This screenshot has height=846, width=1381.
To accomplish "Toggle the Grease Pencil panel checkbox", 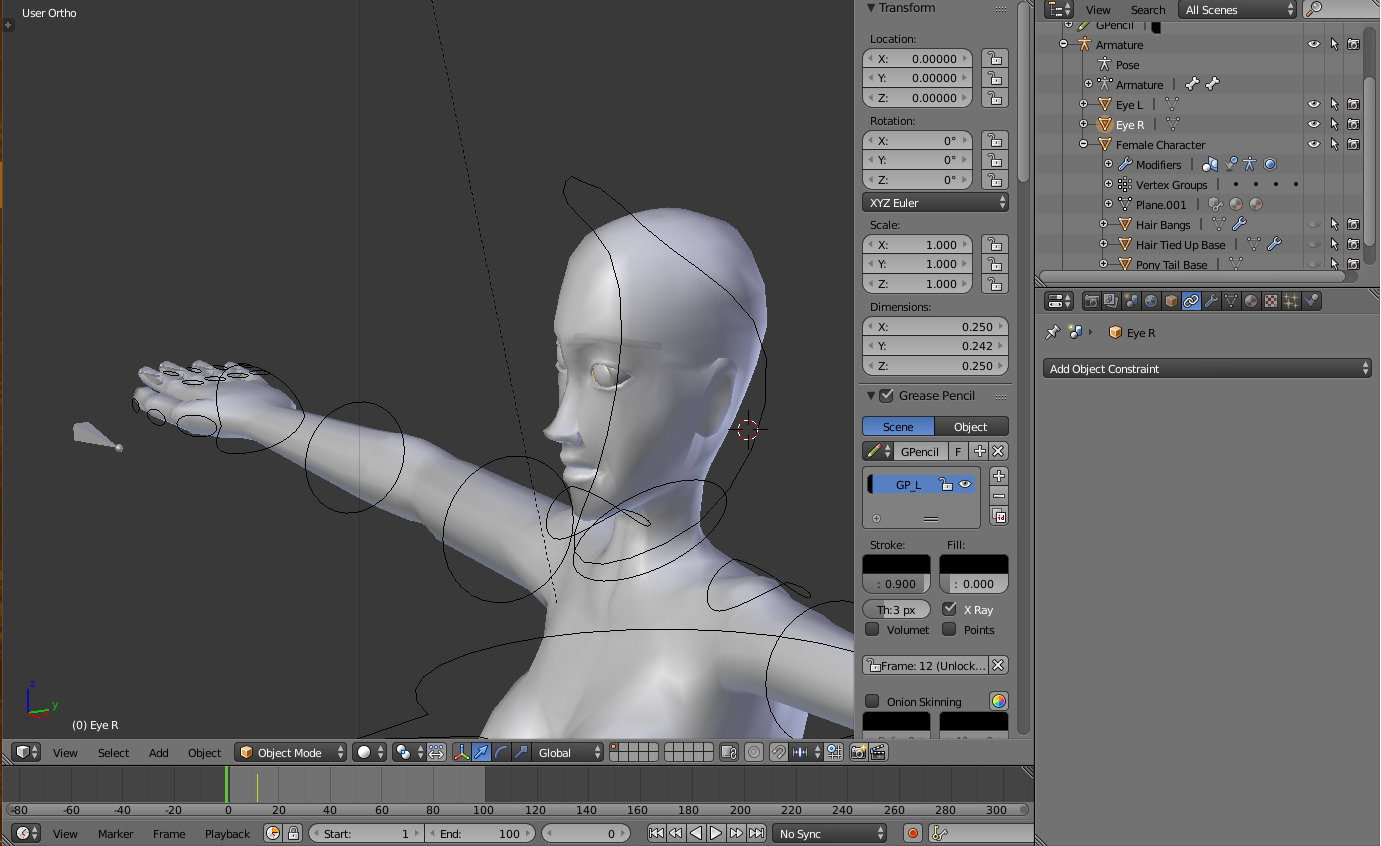I will pos(886,395).
